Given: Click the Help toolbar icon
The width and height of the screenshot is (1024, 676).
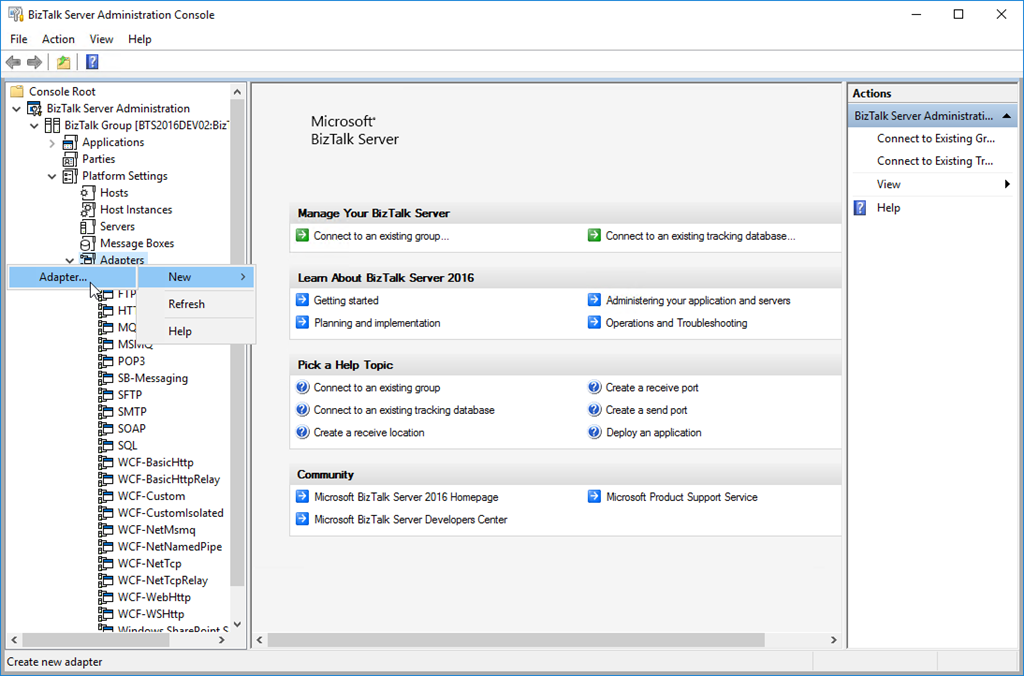Looking at the screenshot, I should tap(92, 61).
